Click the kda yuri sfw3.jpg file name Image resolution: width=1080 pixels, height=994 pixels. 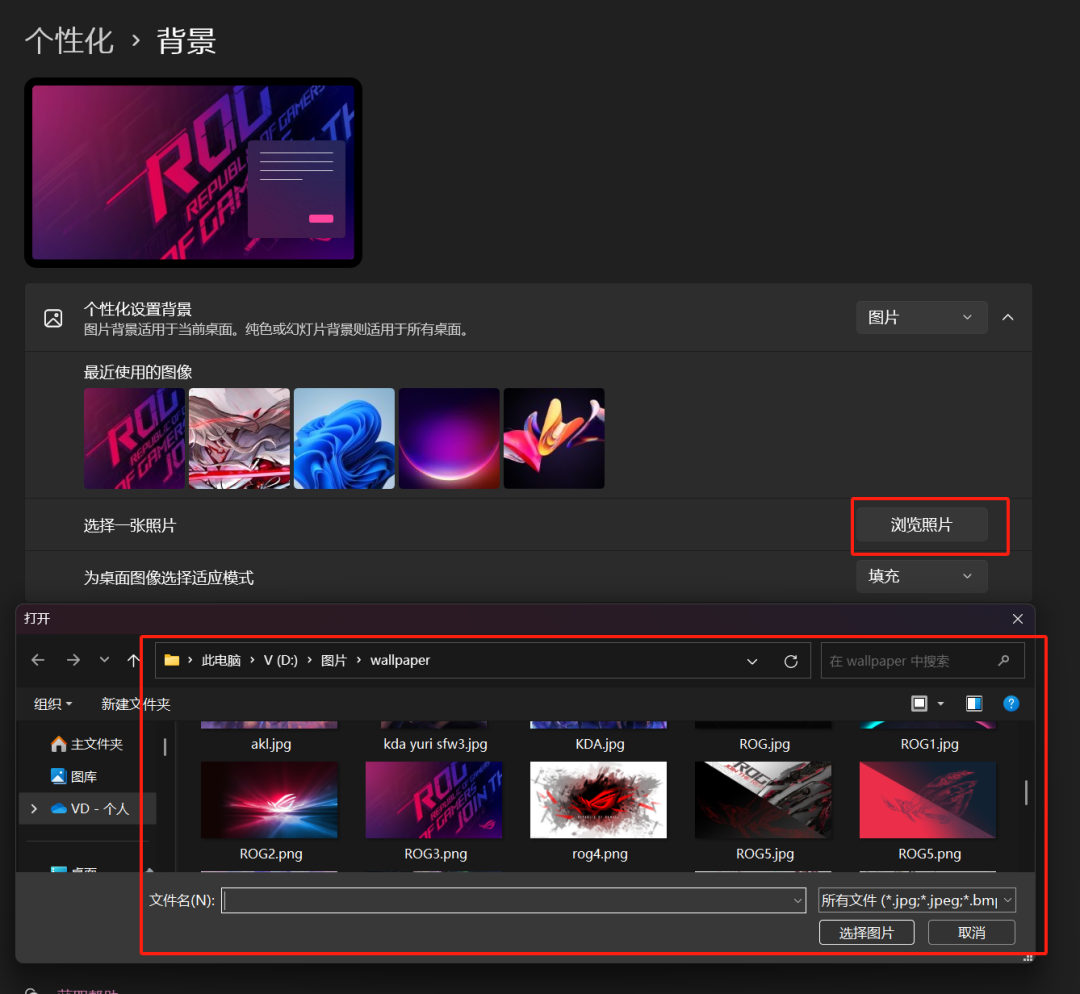(x=435, y=744)
